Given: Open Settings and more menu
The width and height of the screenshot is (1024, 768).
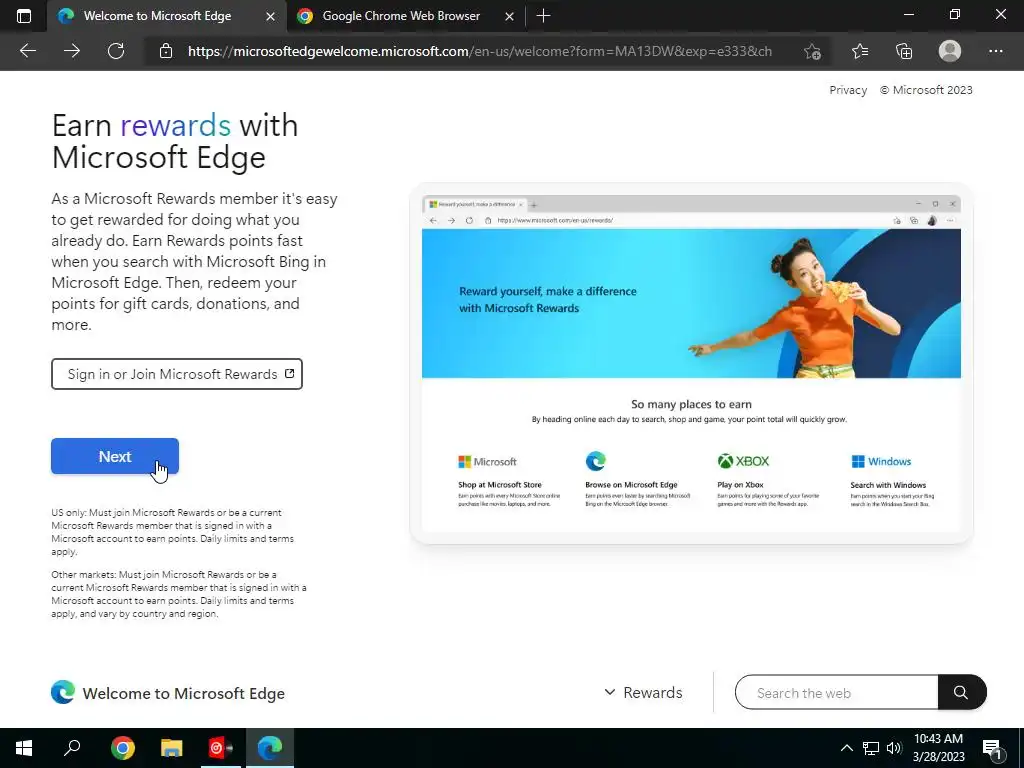Looking at the screenshot, I should click(995, 51).
